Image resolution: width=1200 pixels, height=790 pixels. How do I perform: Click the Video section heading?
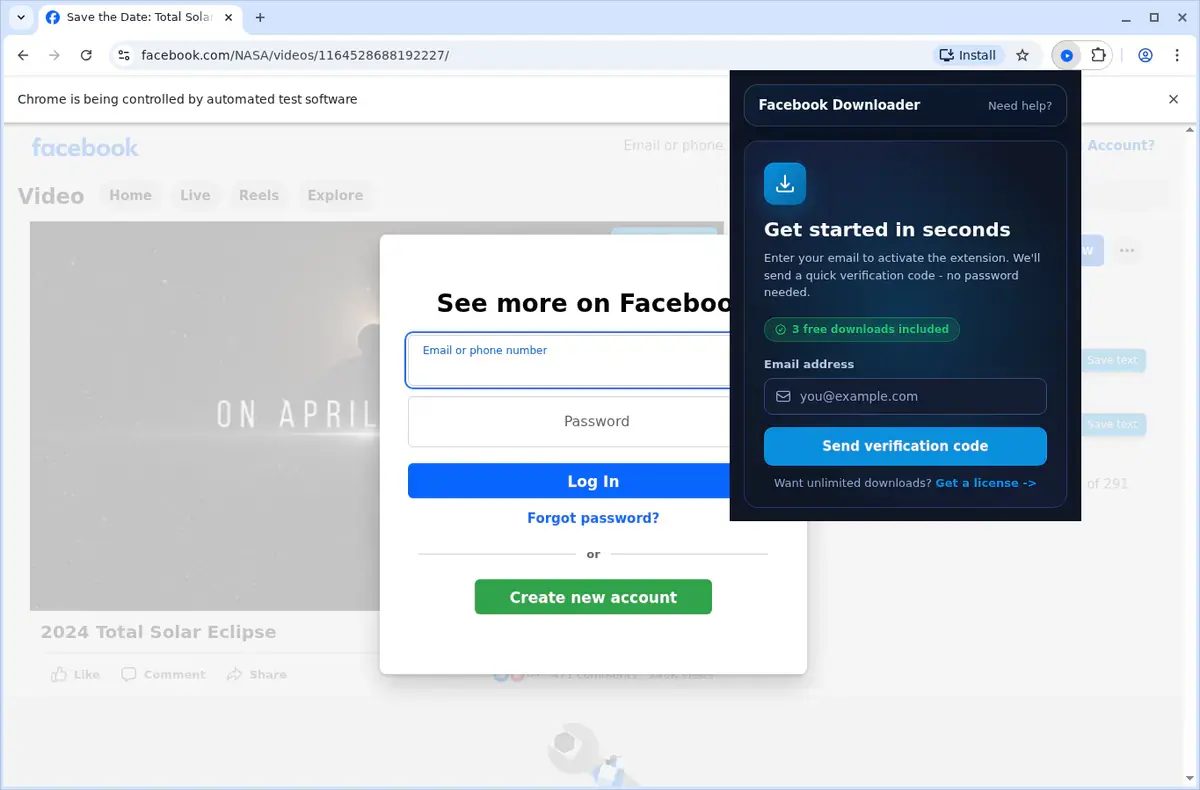(x=51, y=196)
